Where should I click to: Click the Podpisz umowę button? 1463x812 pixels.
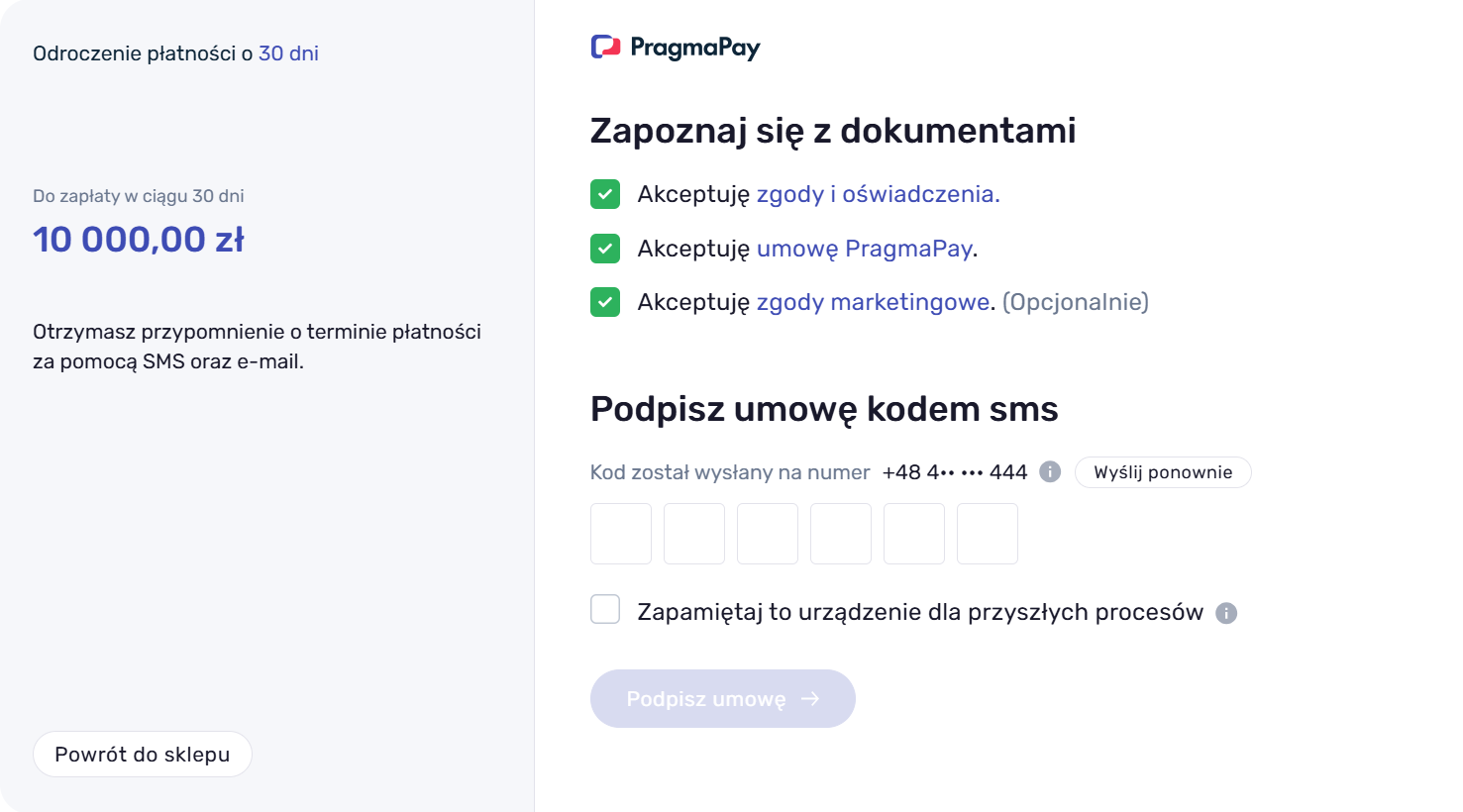tap(722, 699)
